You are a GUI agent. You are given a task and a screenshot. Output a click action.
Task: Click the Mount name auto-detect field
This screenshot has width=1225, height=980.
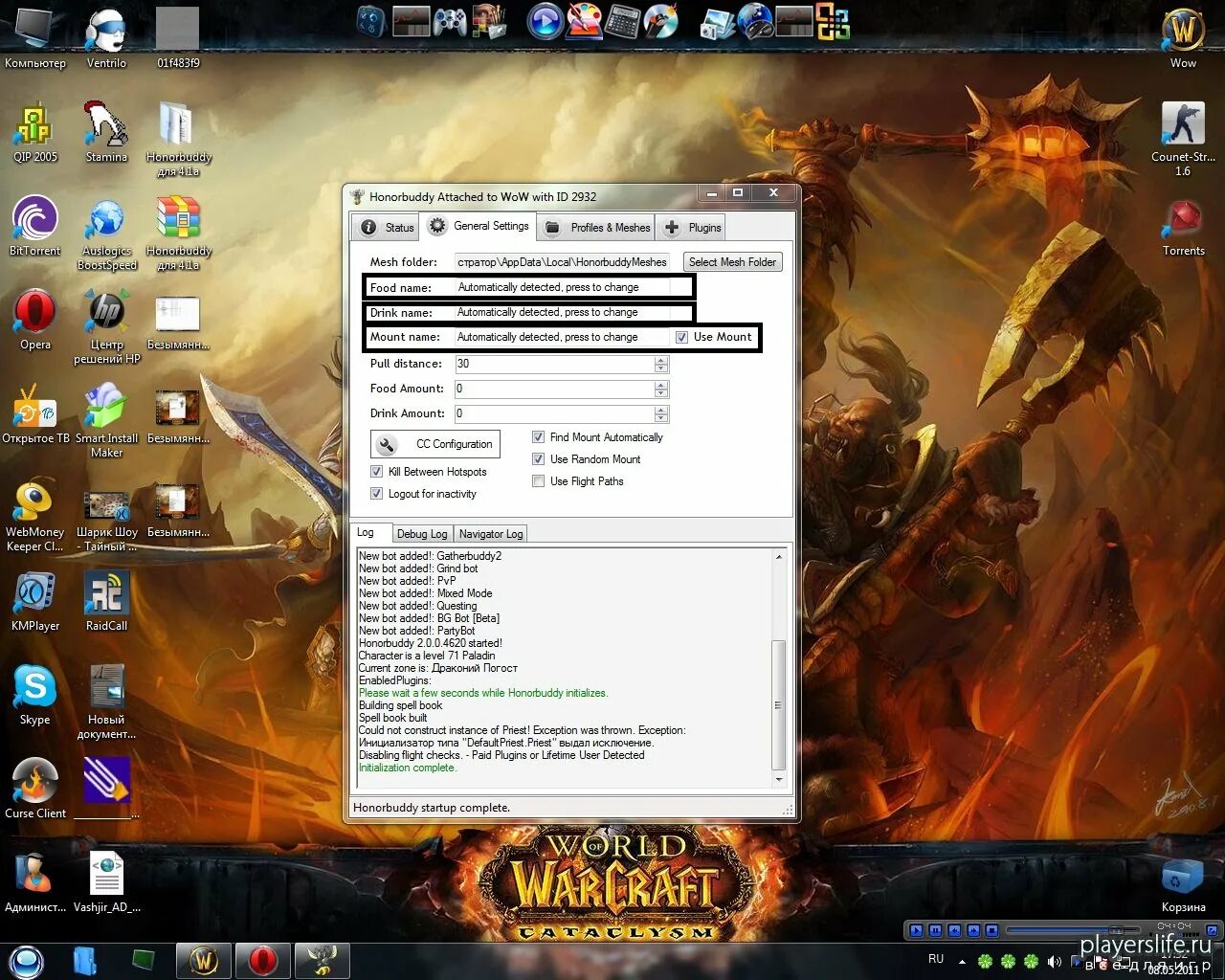(563, 337)
